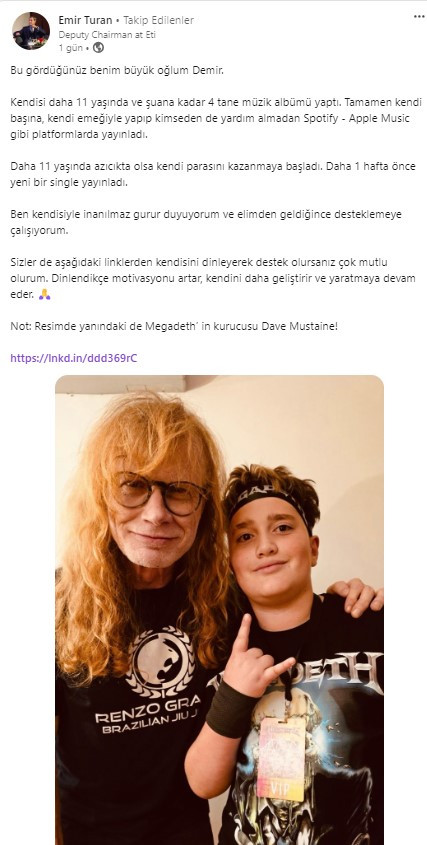The image size is (427, 845).
Task: Click the Emir Turan author name
Action: tap(85, 20)
